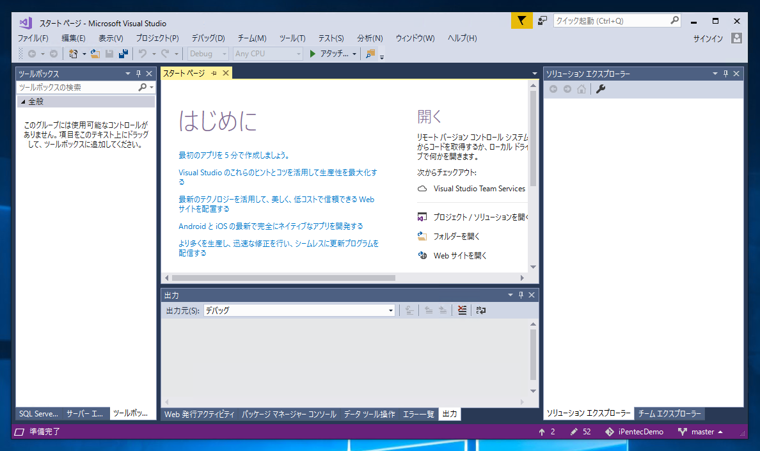Click the Output panel vertical scrollbar
This screenshot has width=760, height=451.
click(533, 355)
